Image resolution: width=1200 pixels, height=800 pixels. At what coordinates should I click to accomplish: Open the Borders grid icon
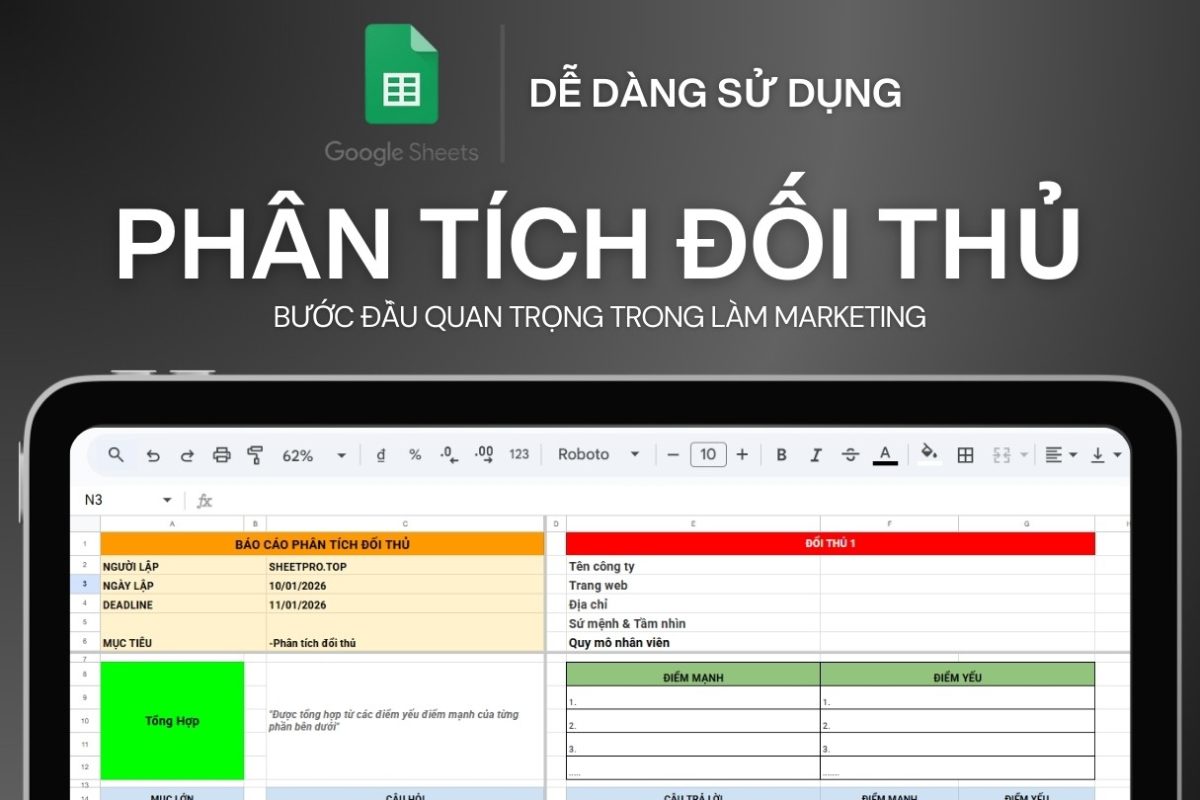coord(965,455)
